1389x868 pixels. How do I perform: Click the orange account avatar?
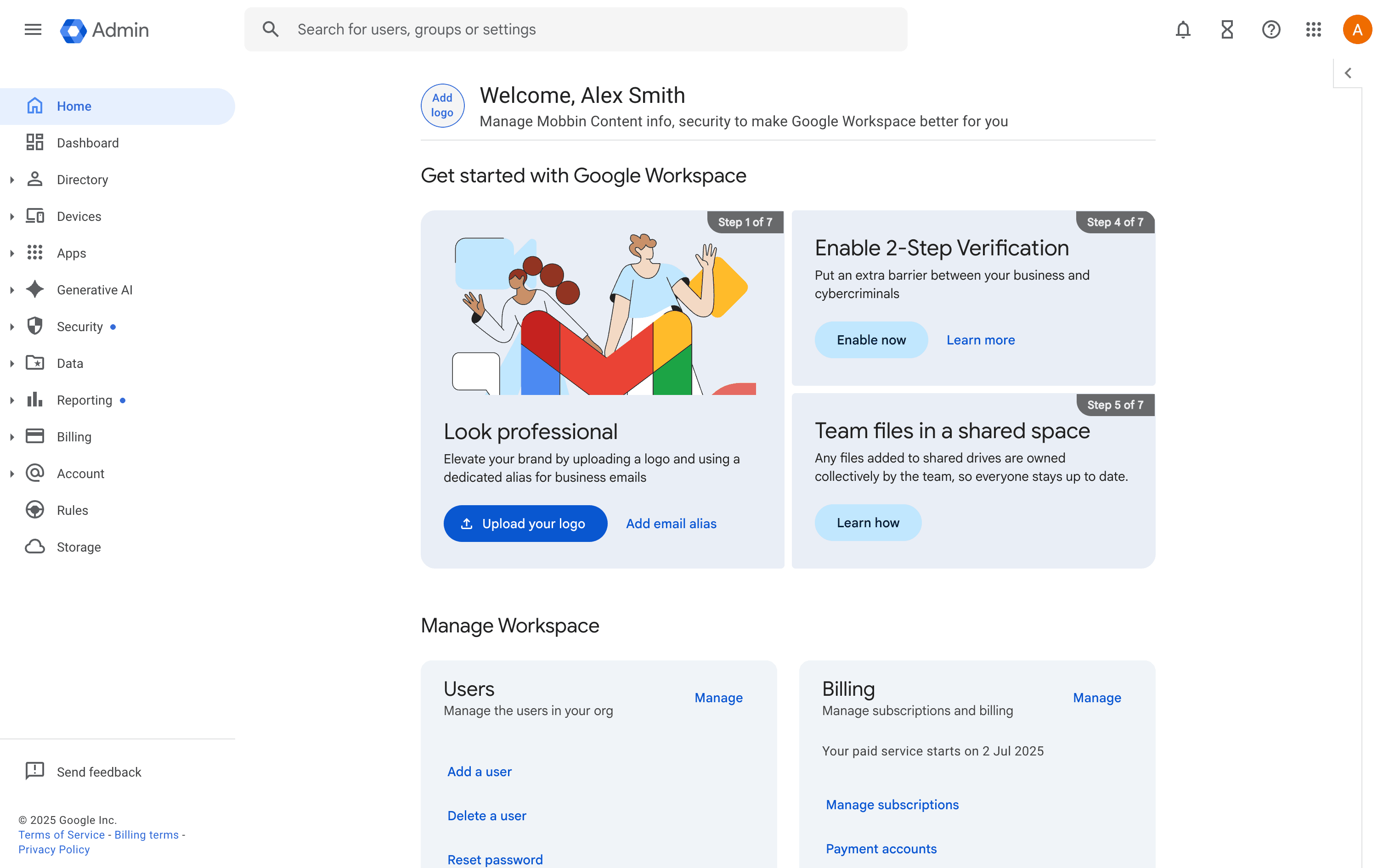pyautogui.click(x=1357, y=29)
